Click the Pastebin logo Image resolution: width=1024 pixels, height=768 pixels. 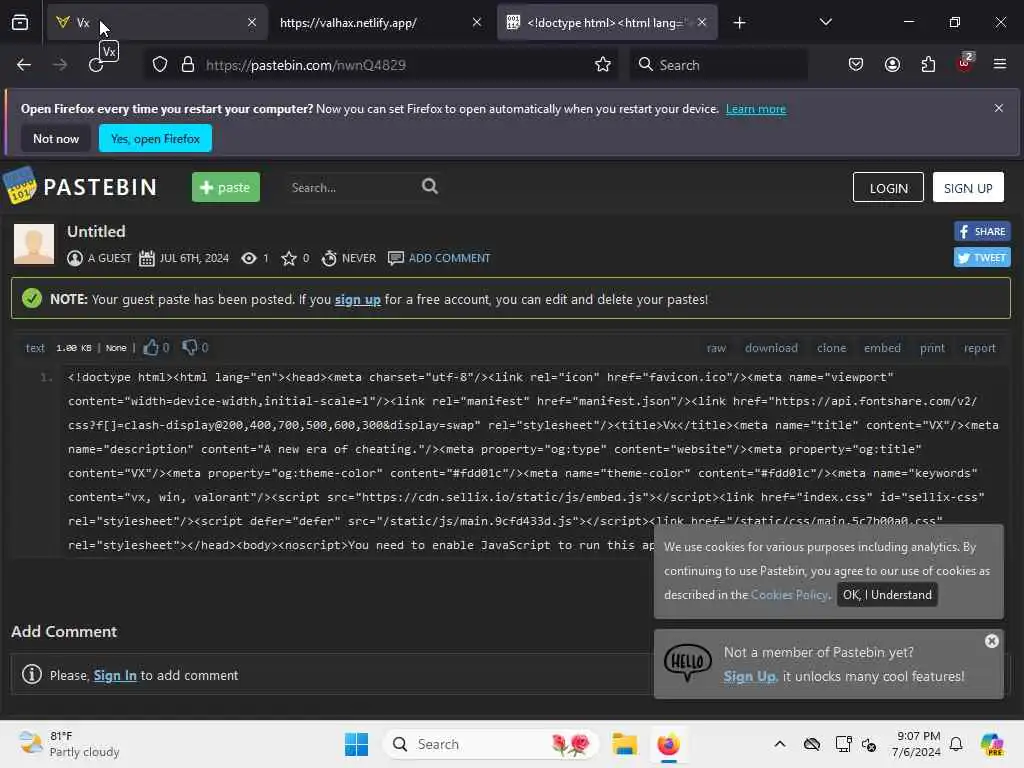[x=80, y=187]
